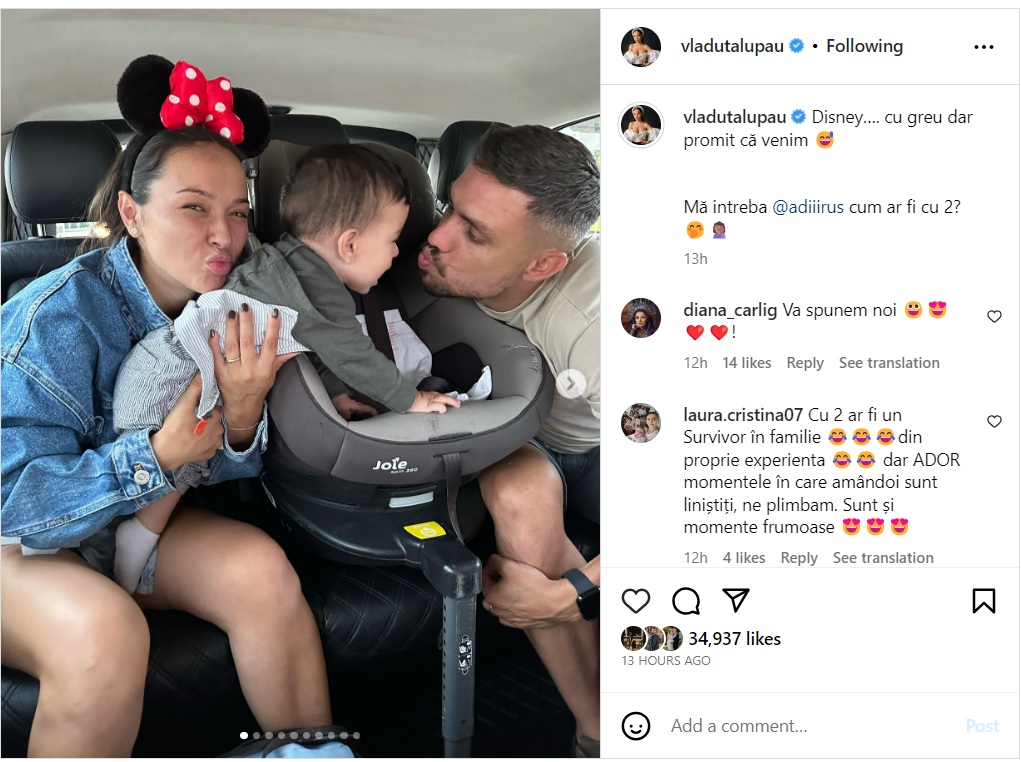Like diana_carlig's comment
The image size is (1021, 762).
(x=994, y=317)
